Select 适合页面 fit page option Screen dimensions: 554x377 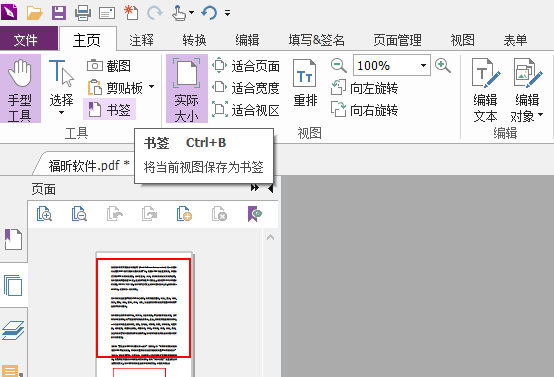(246, 66)
